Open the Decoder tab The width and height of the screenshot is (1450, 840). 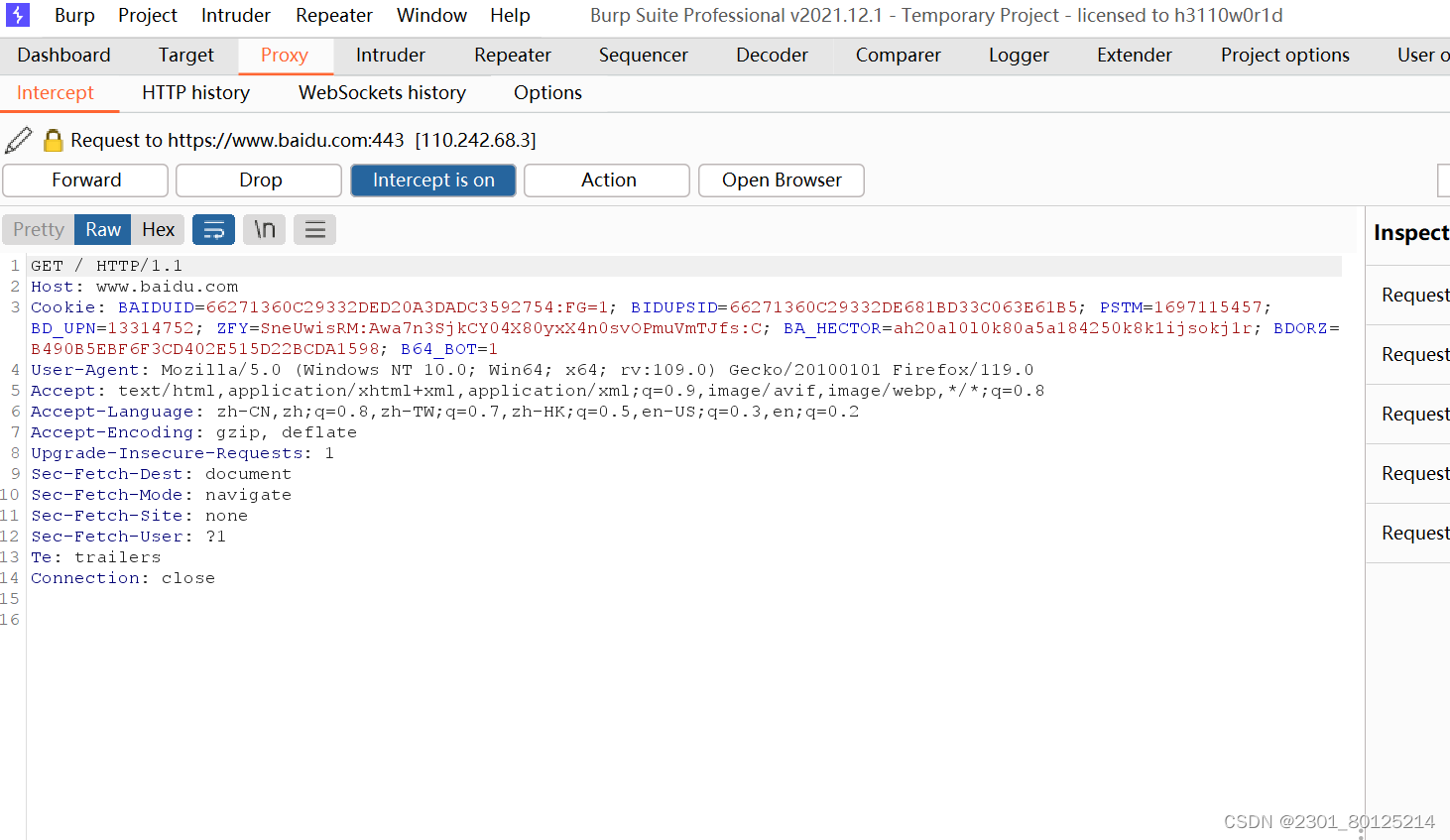coord(773,55)
